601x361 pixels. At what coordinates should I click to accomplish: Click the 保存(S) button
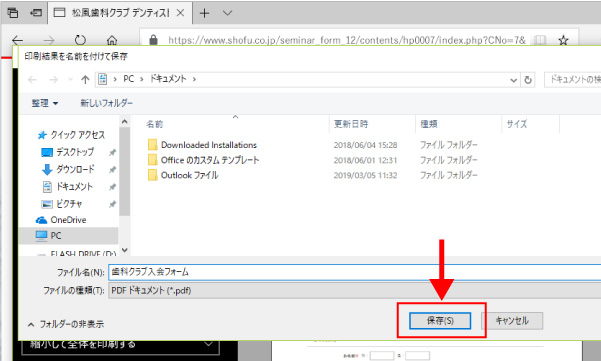pos(440,321)
